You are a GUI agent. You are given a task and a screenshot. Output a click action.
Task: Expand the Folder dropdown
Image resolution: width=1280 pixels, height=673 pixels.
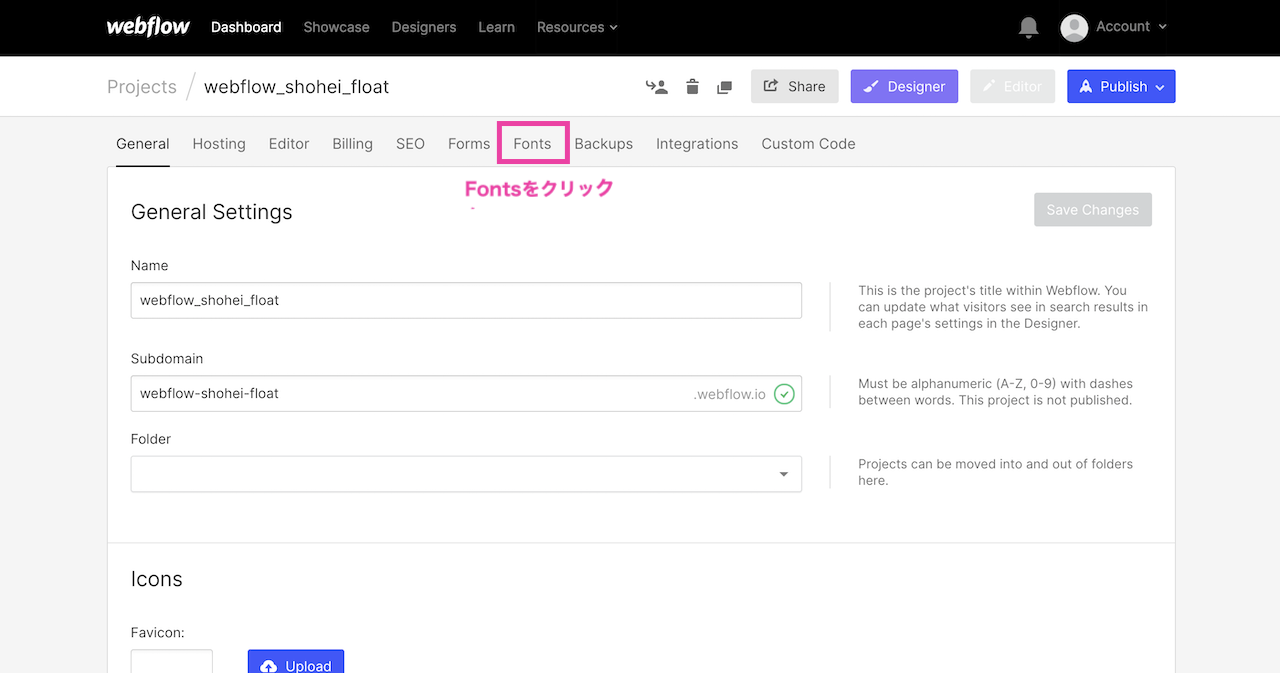coord(466,474)
